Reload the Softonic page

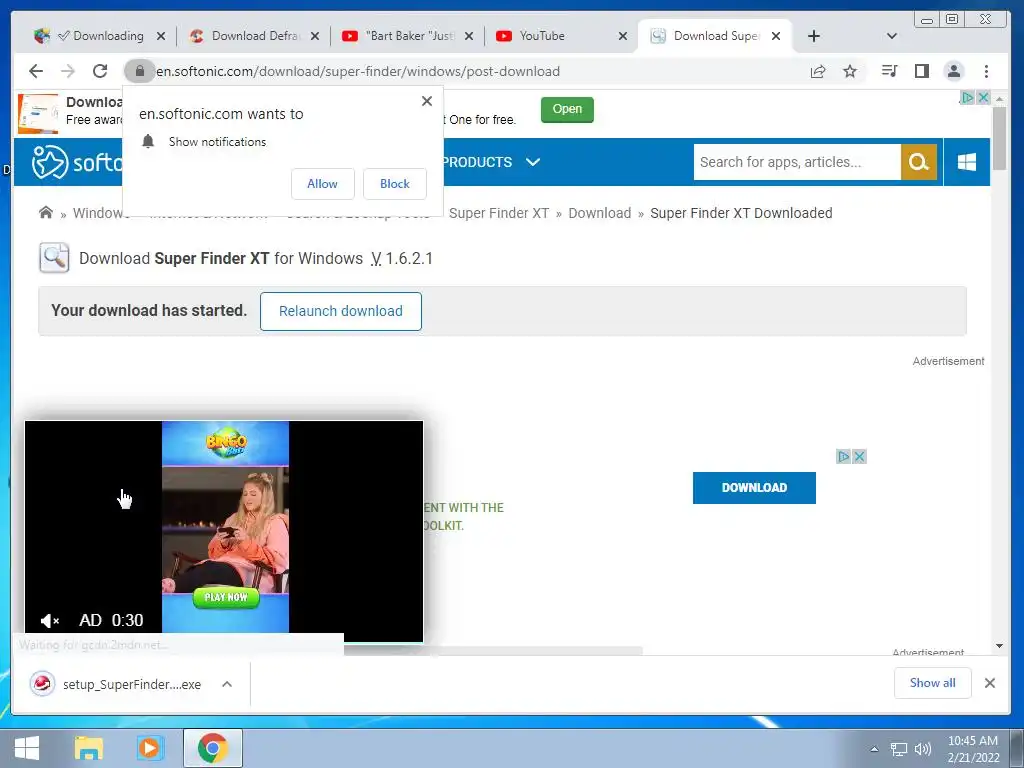click(x=100, y=71)
